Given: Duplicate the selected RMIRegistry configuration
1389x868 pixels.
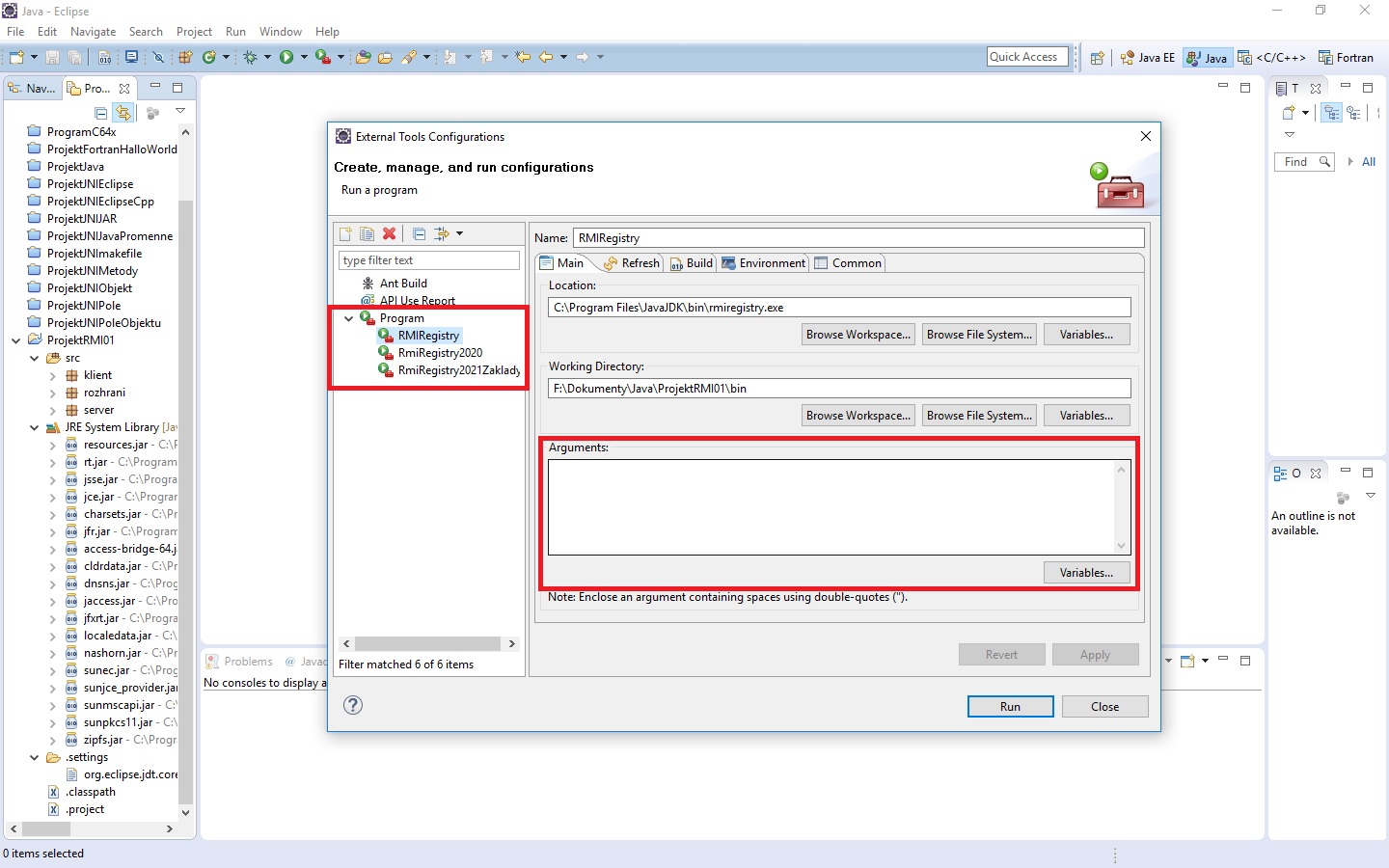Looking at the screenshot, I should pyautogui.click(x=367, y=233).
